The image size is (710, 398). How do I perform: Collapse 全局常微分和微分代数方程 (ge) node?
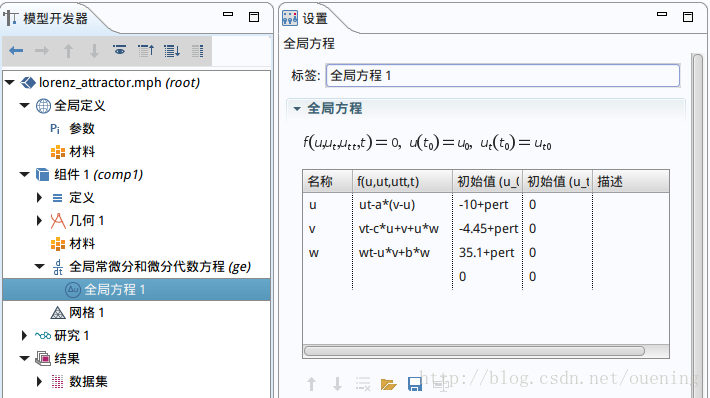pyautogui.click(x=40, y=267)
